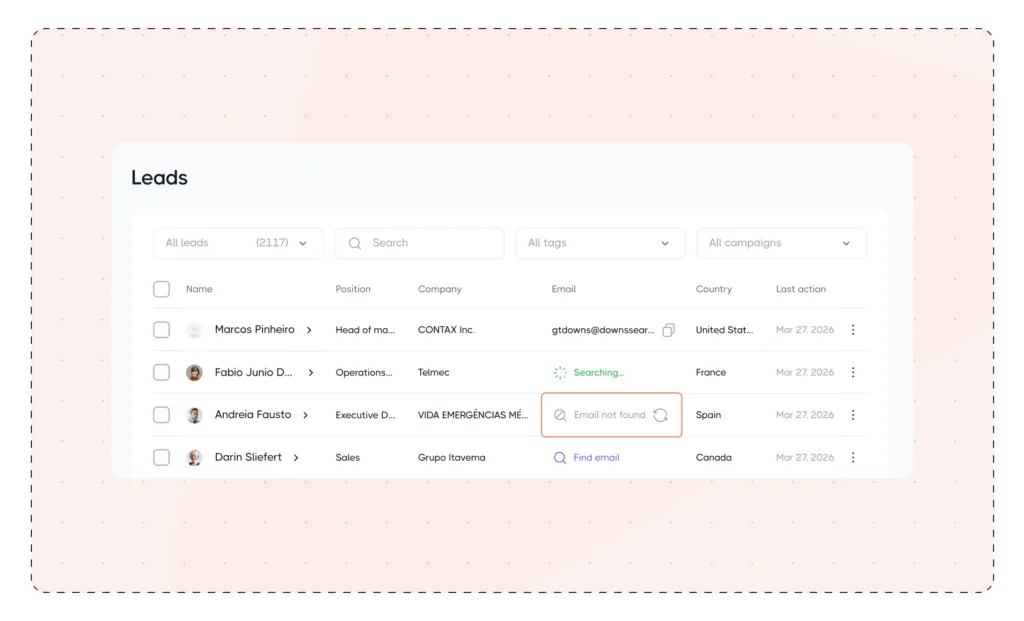Click the magnifier icon in Search field
The height and width of the screenshot is (621, 1024).
[355, 243]
